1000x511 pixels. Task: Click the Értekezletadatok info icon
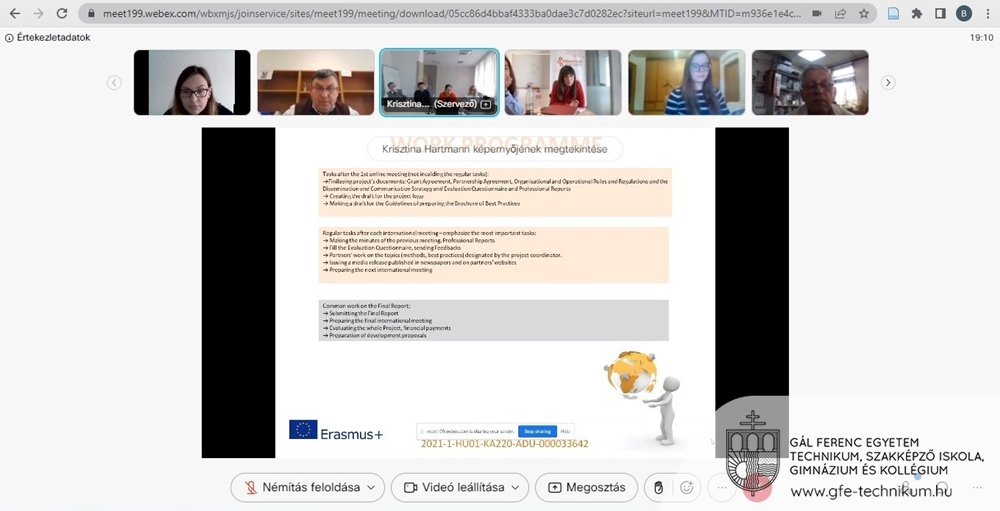[x=9, y=38]
